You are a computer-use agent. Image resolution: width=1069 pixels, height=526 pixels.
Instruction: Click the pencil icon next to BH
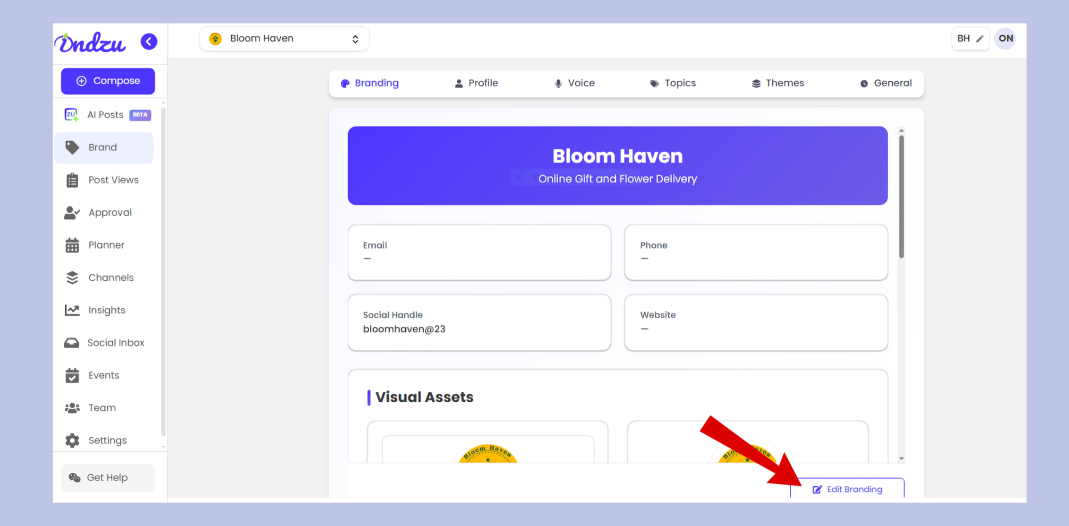980,39
